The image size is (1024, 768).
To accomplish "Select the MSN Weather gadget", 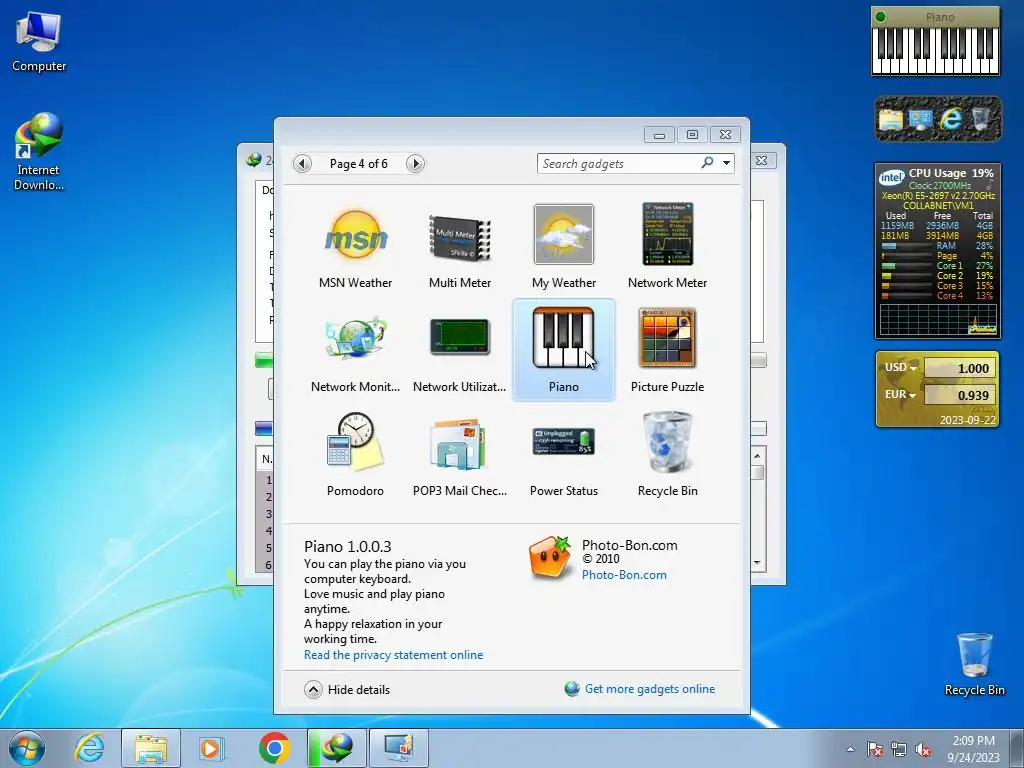I will point(355,247).
